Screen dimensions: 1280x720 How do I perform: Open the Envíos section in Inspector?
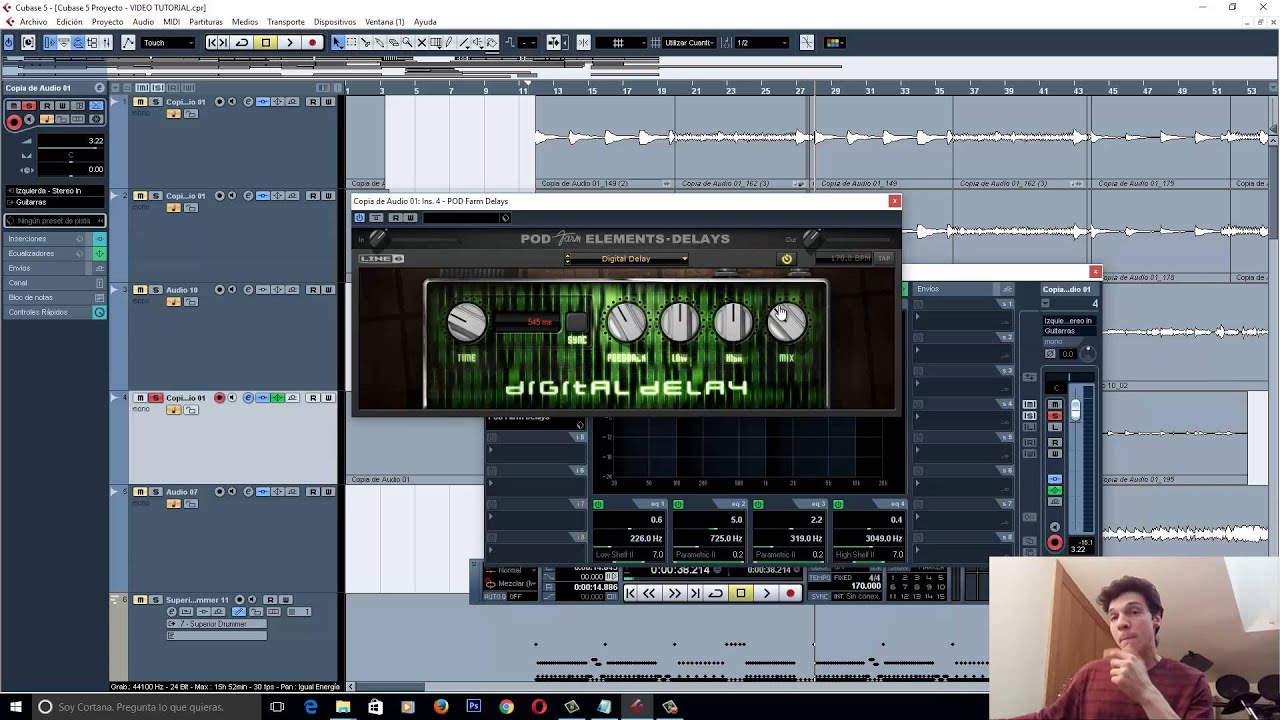[x=55, y=268]
